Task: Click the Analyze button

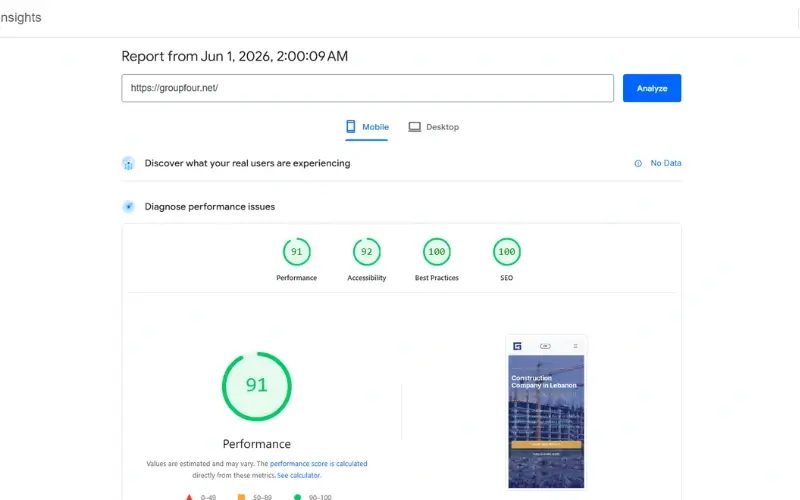Action: [652, 88]
